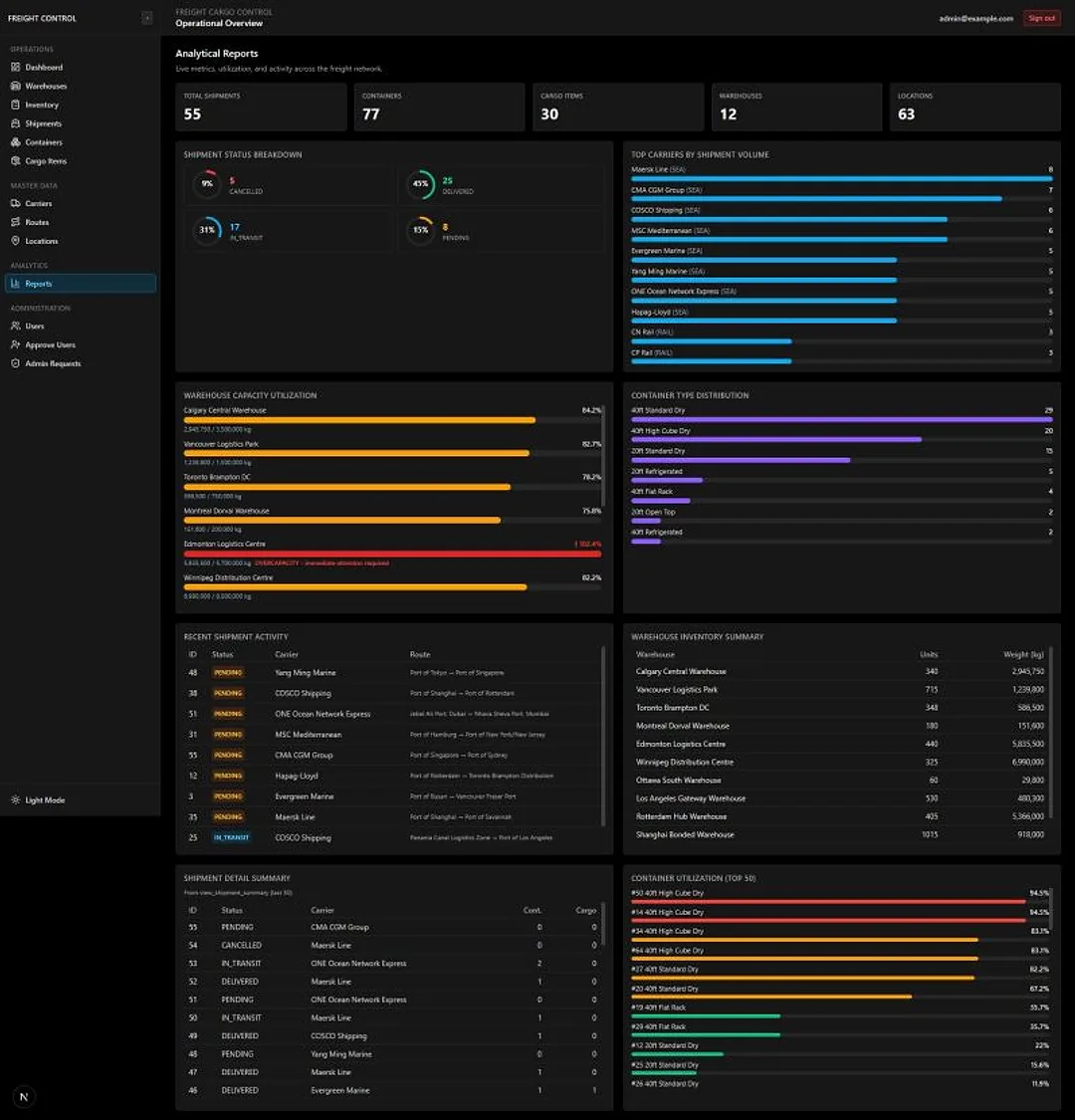Image resolution: width=1075 pixels, height=1120 pixels.
Task: Go to the Warehouses page
Action: (80, 86)
